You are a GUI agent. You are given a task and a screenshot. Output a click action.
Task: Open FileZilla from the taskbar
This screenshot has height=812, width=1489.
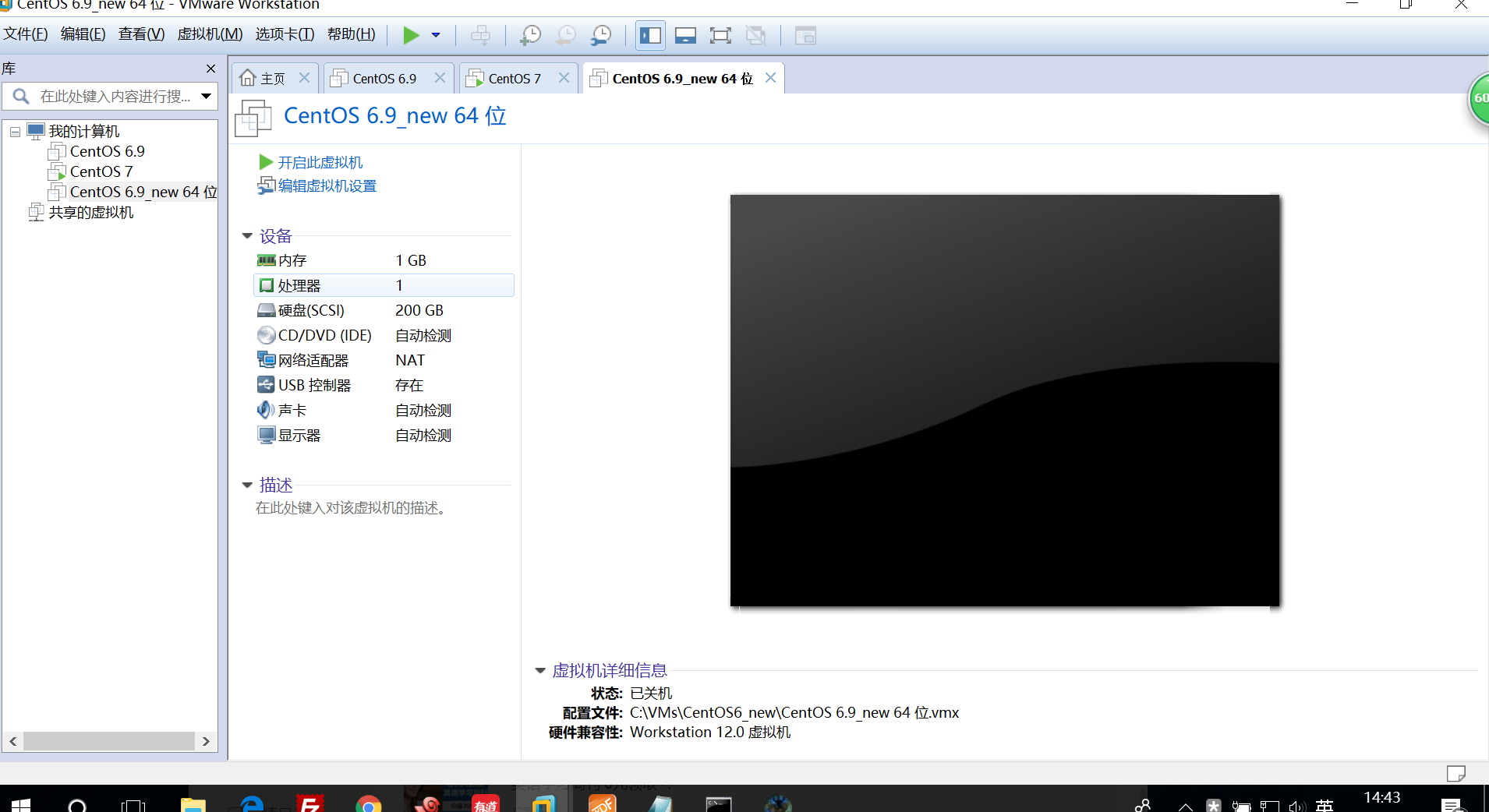click(310, 805)
